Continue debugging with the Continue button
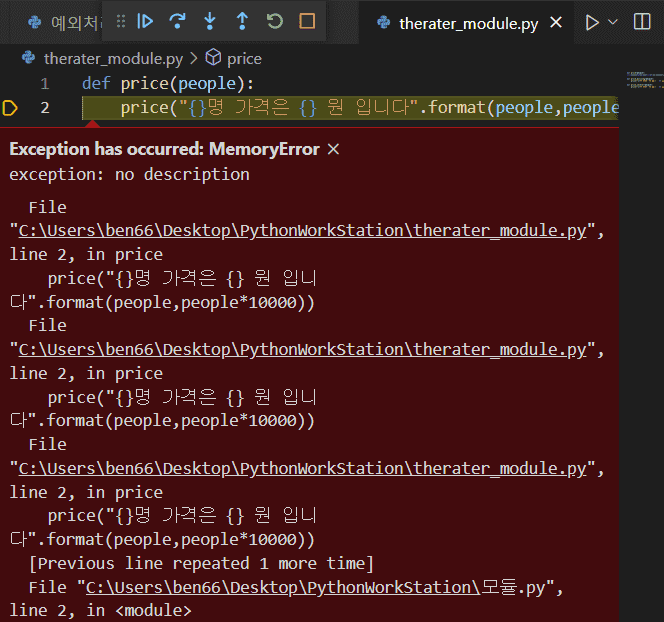 [145, 21]
